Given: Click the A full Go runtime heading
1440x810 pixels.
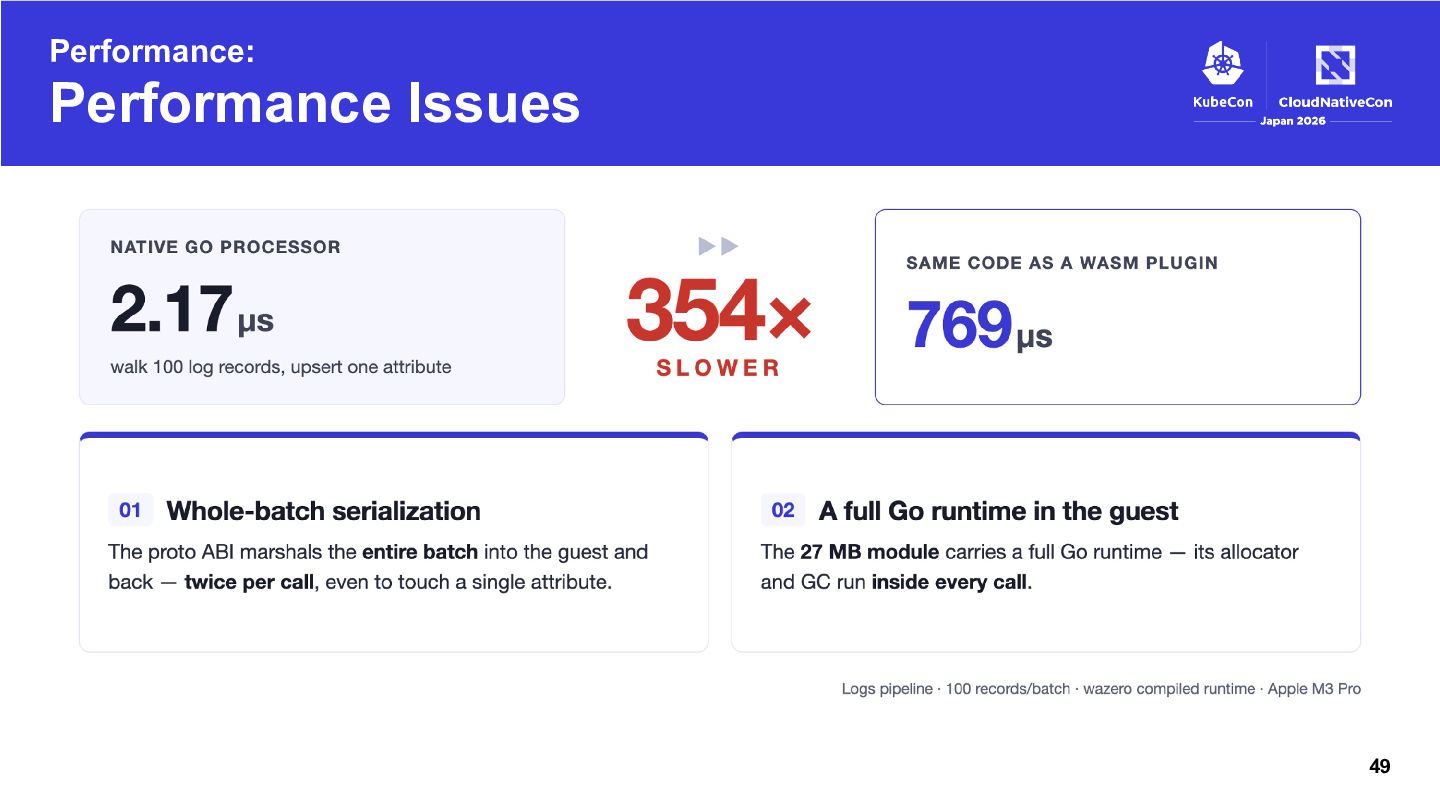Looking at the screenshot, I should (x=998, y=511).
